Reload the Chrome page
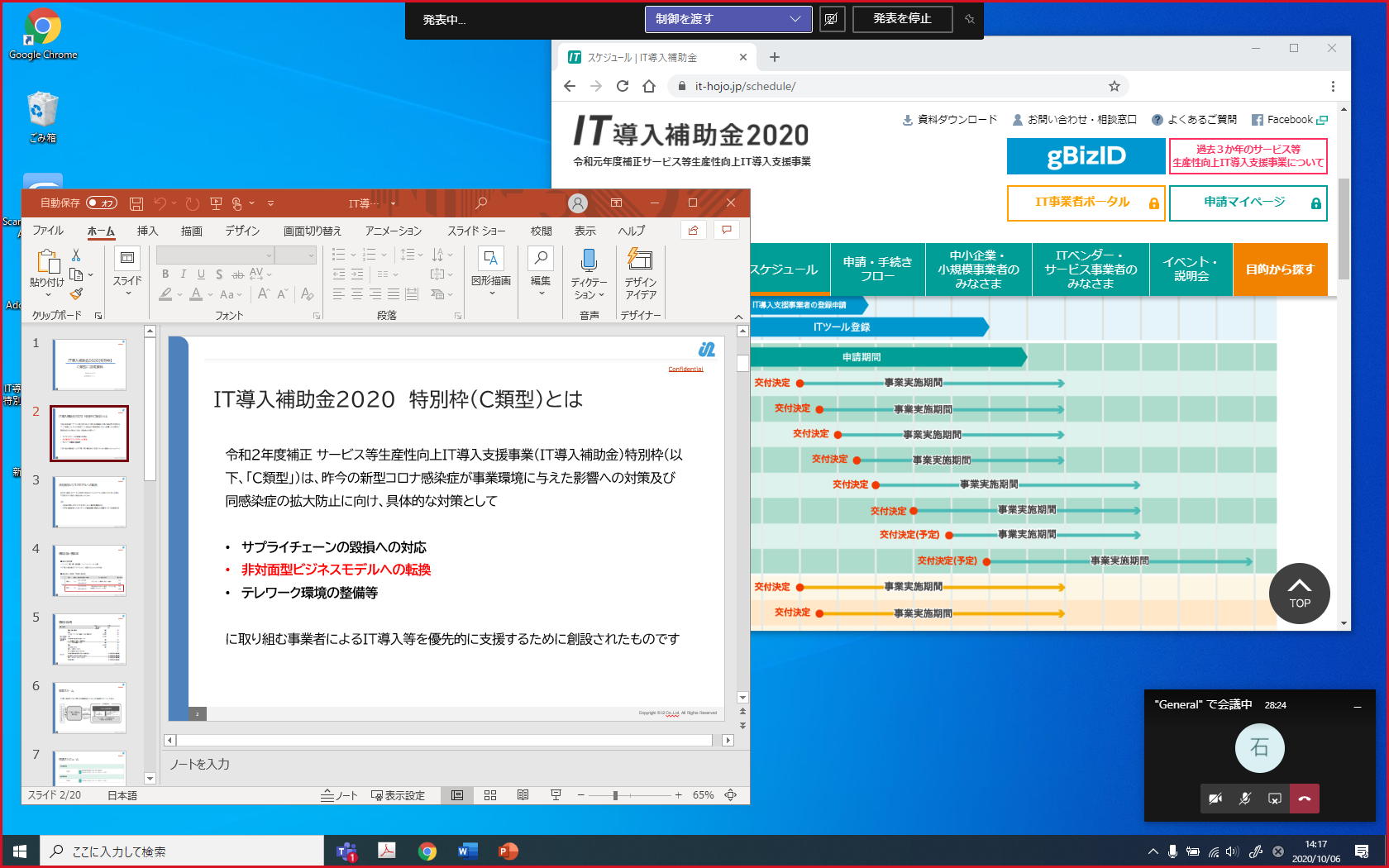This screenshot has height=868, width=1389. point(623,86)
